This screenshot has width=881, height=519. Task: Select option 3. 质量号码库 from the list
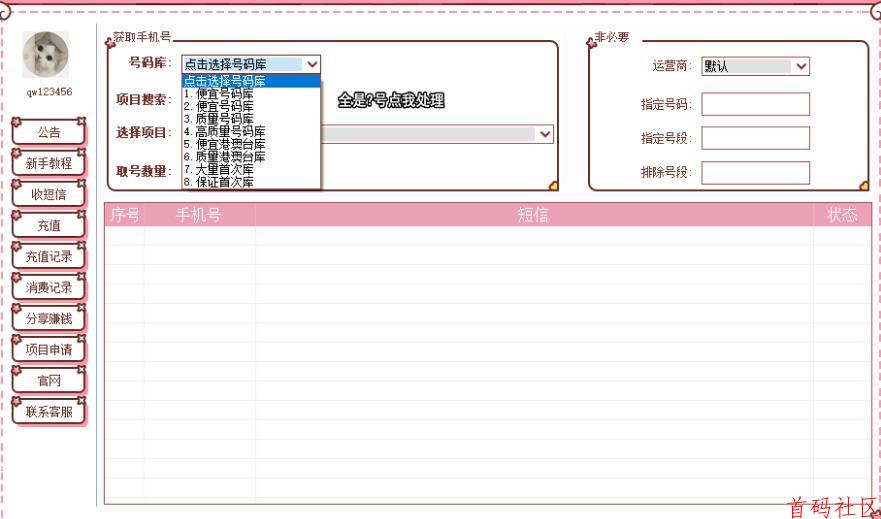(x=219, y=118)
